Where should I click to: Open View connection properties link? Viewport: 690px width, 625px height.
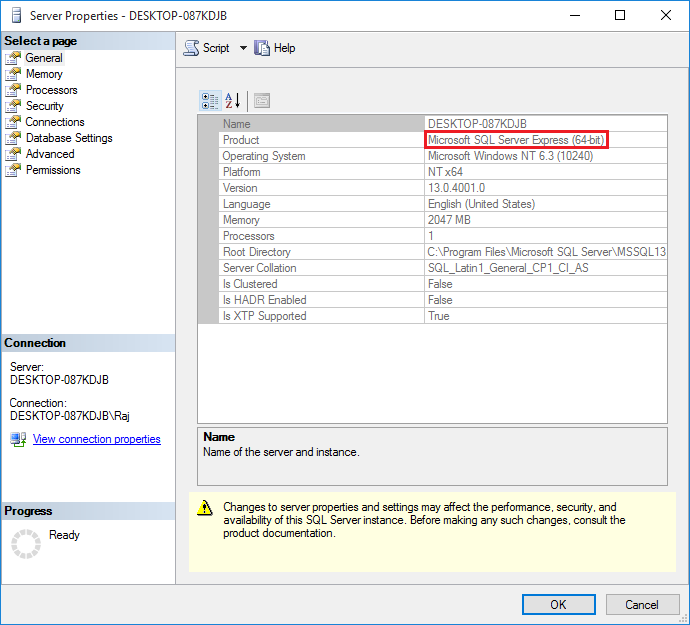96,439
